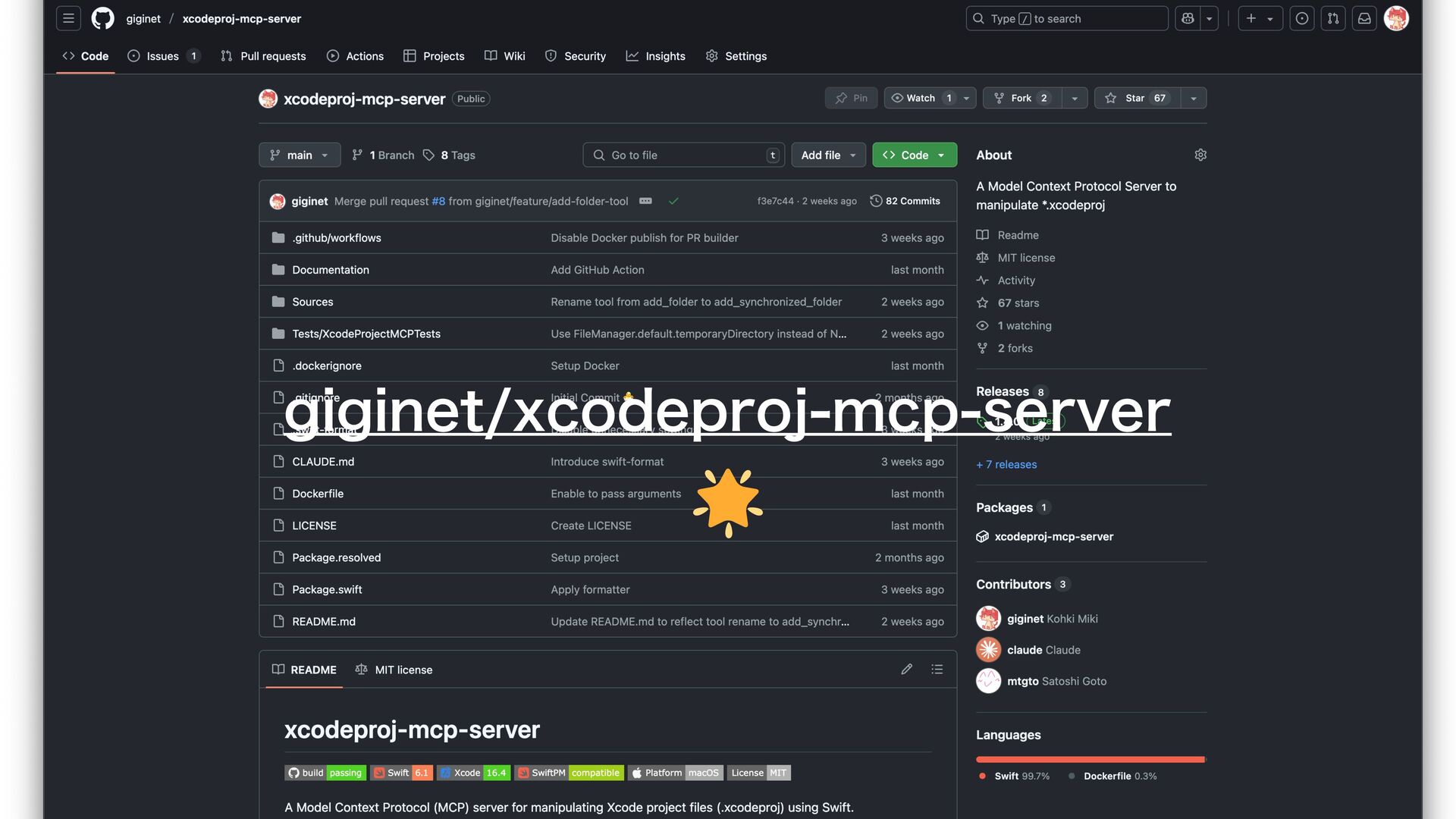
Task: Open Tests/XcodeProjectMCPTests folder
Action: click(x=366, y=333)
